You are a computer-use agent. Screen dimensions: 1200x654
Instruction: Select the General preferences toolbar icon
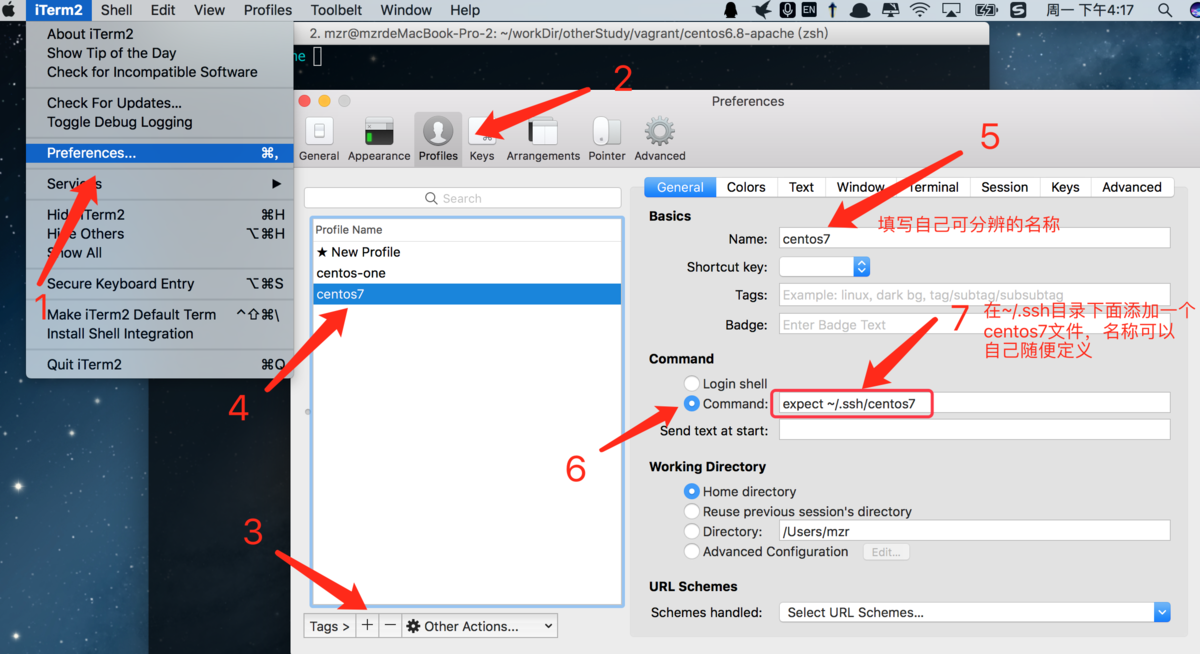tap(319, 137)
